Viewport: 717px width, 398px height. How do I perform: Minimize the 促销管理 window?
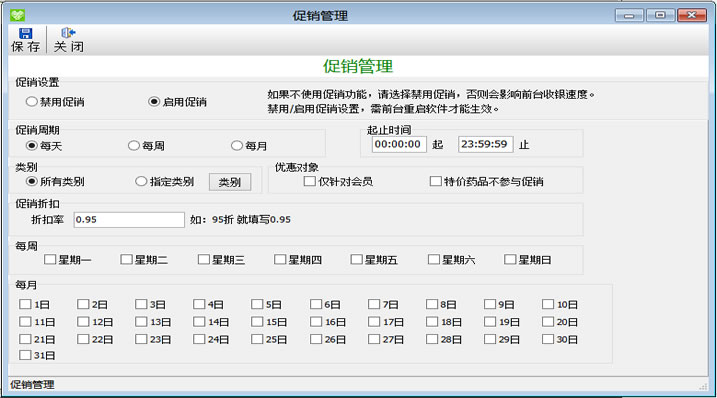629,16
